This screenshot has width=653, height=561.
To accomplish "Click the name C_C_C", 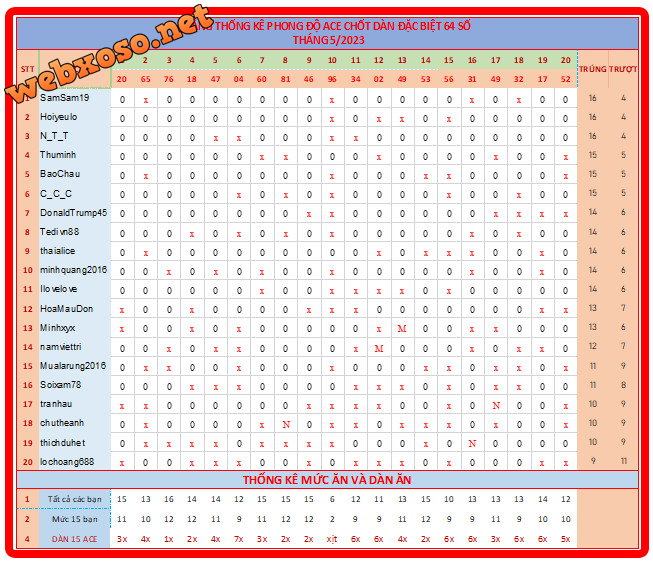I will coord(56,194).
